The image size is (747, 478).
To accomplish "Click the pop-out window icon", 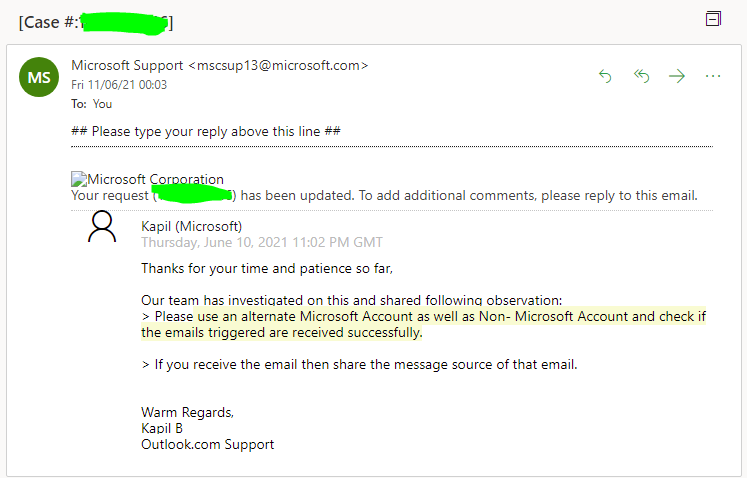I will [x=713, y=19].
